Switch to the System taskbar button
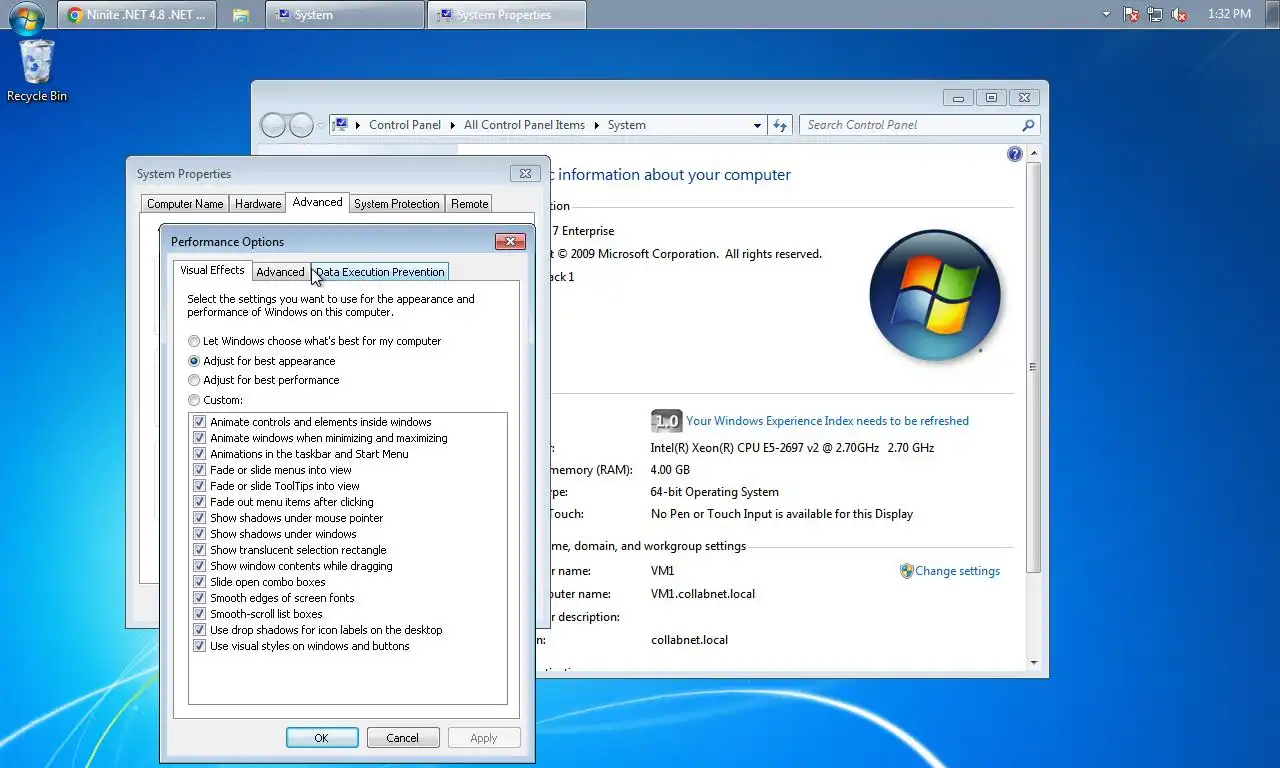 (345, 15)
